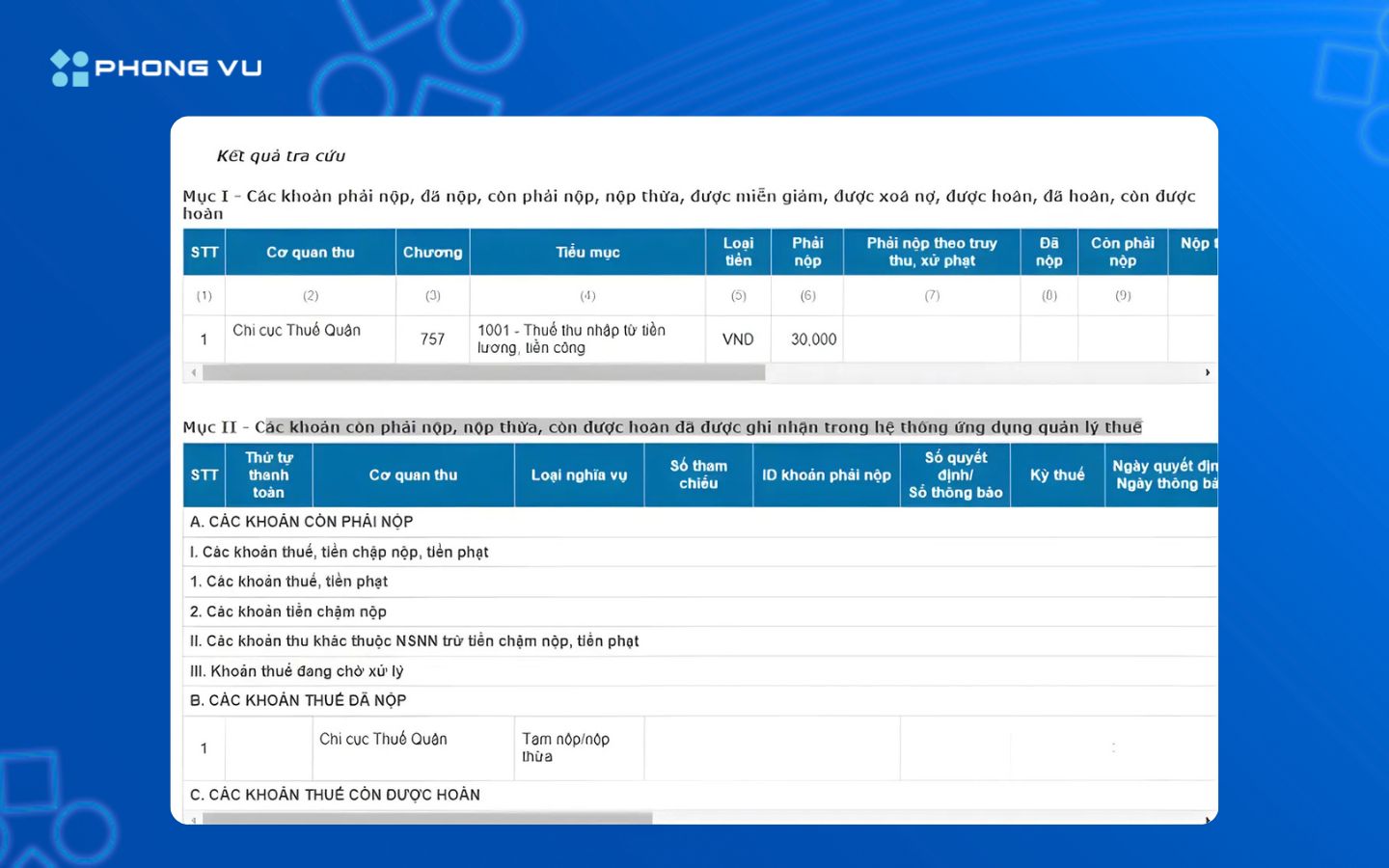Click the "ID khoản phải nộp" header

click(827, 475)
